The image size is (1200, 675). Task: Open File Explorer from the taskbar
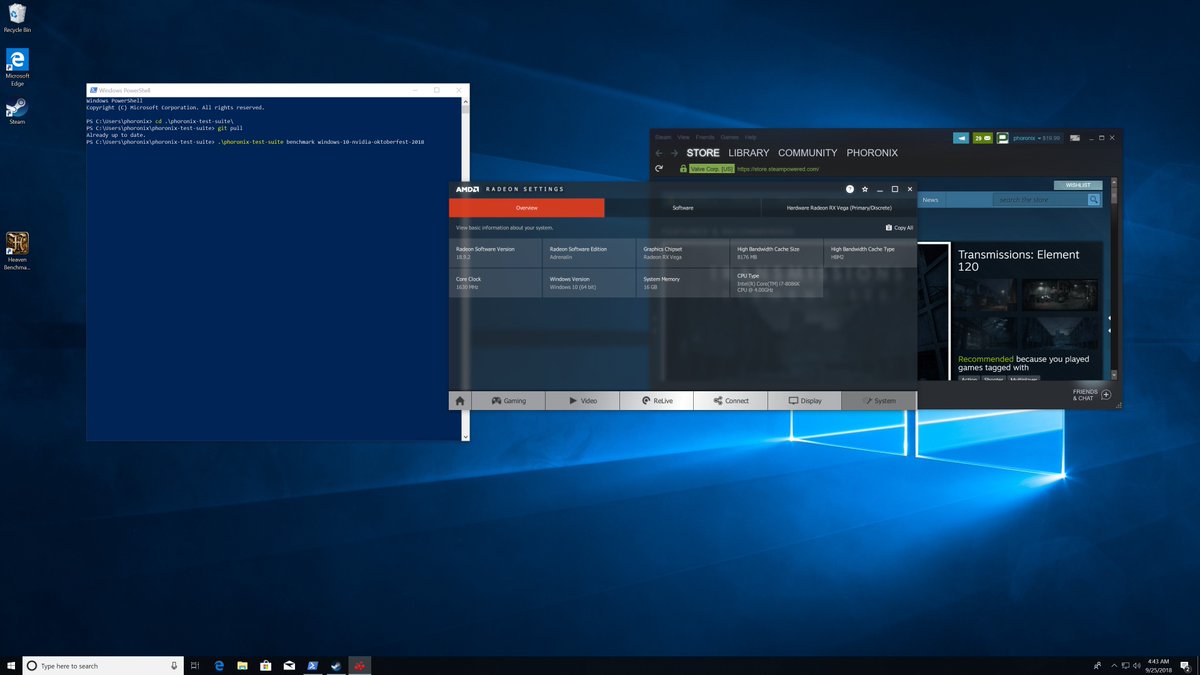(x=242, y=665)
